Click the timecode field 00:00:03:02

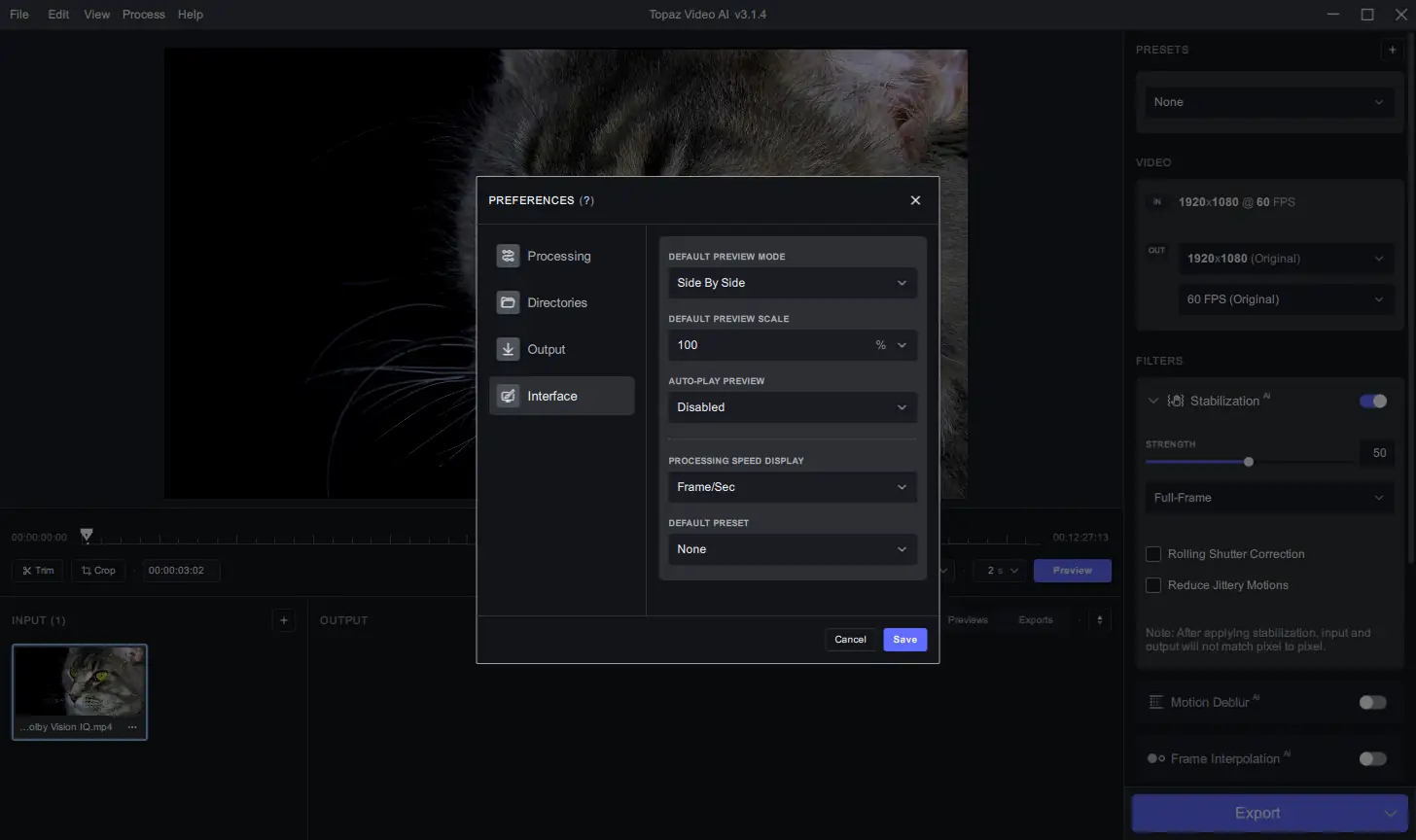[x=181, y=571]
